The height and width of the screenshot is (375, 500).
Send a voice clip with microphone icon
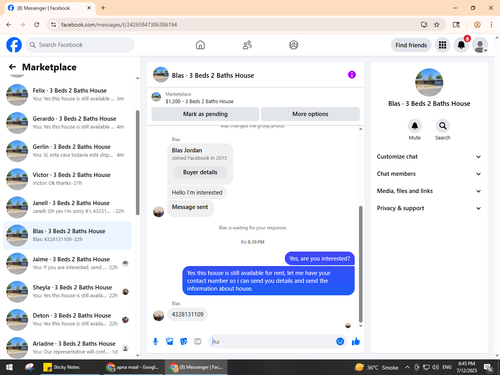(x=155, y=341)
